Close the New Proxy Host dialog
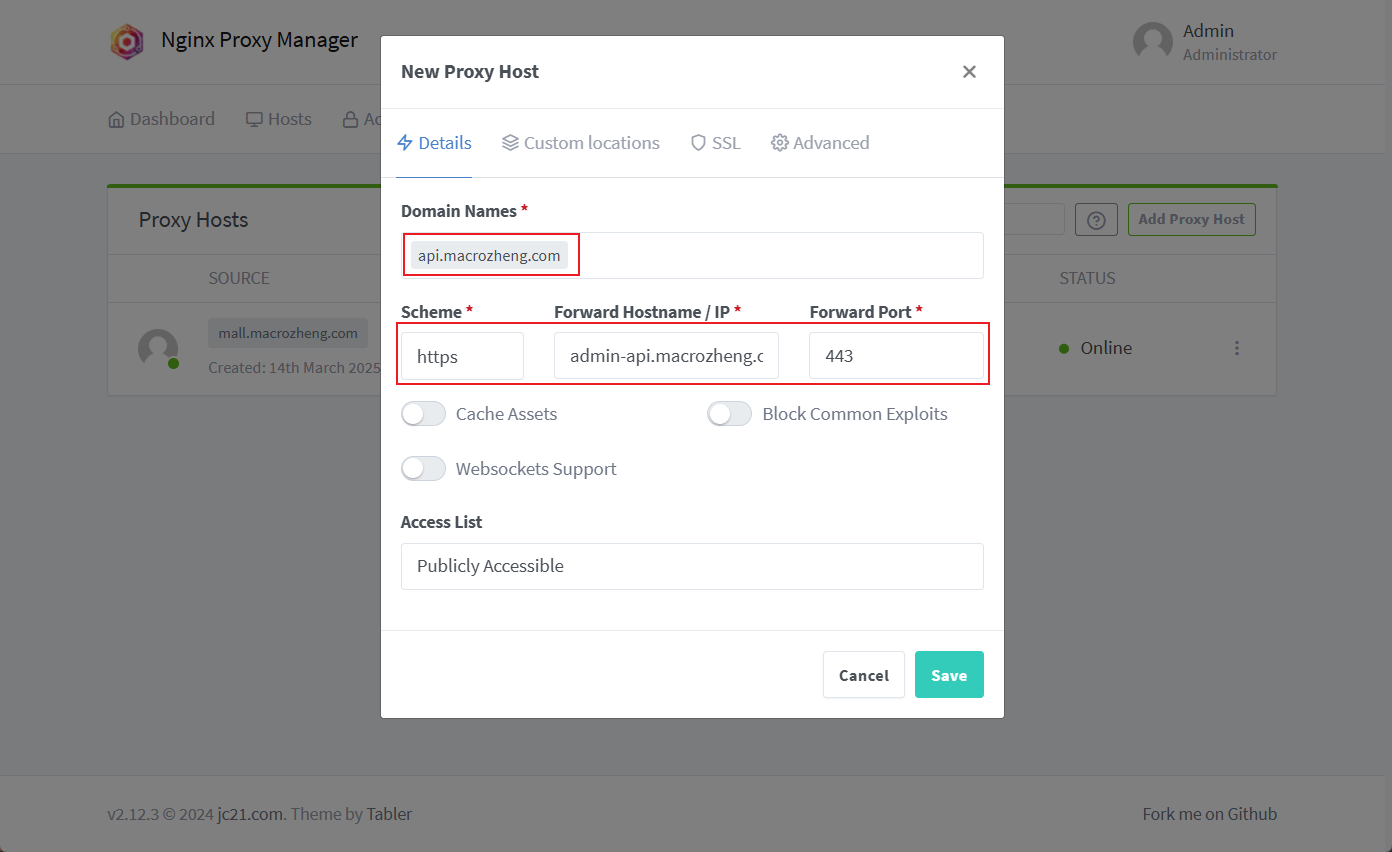 coord(969,72)
